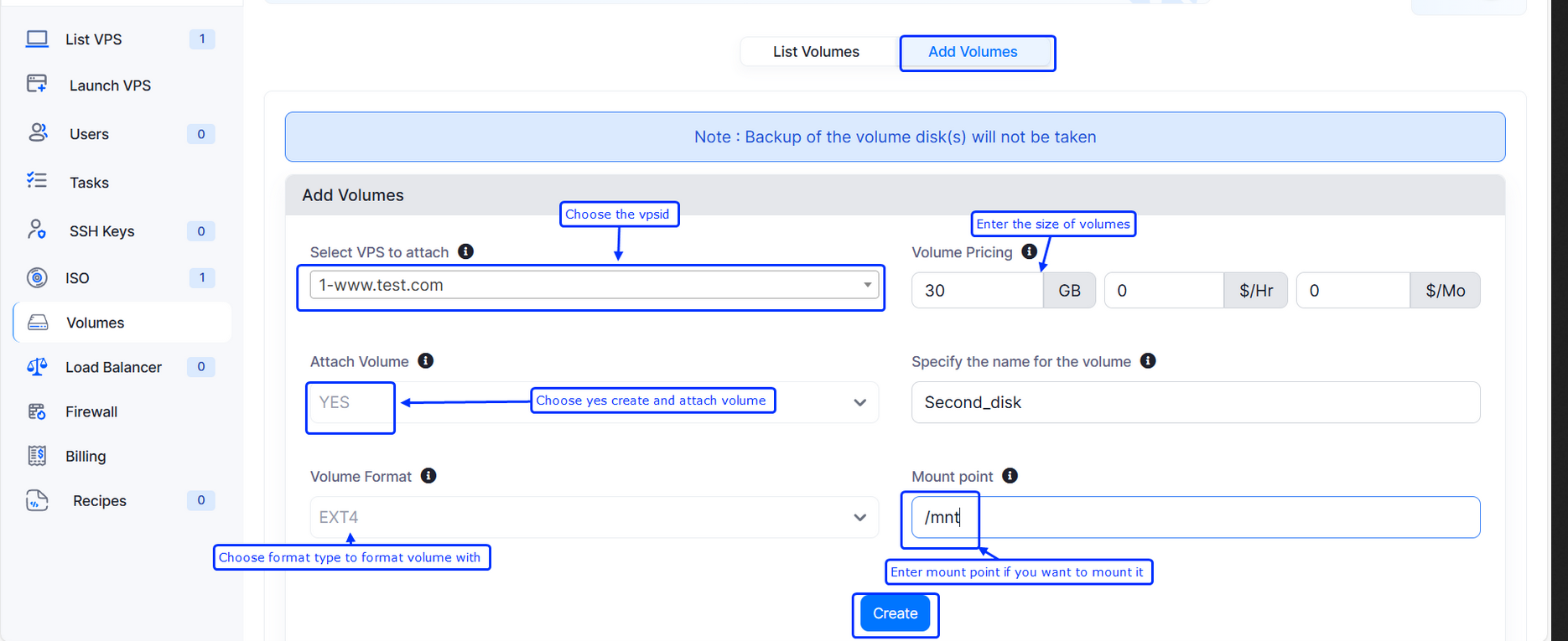The width and height of the screenshot is (1568, 641).
Task: Click the Load Balancer scales icon
Action: pos(37,367)
